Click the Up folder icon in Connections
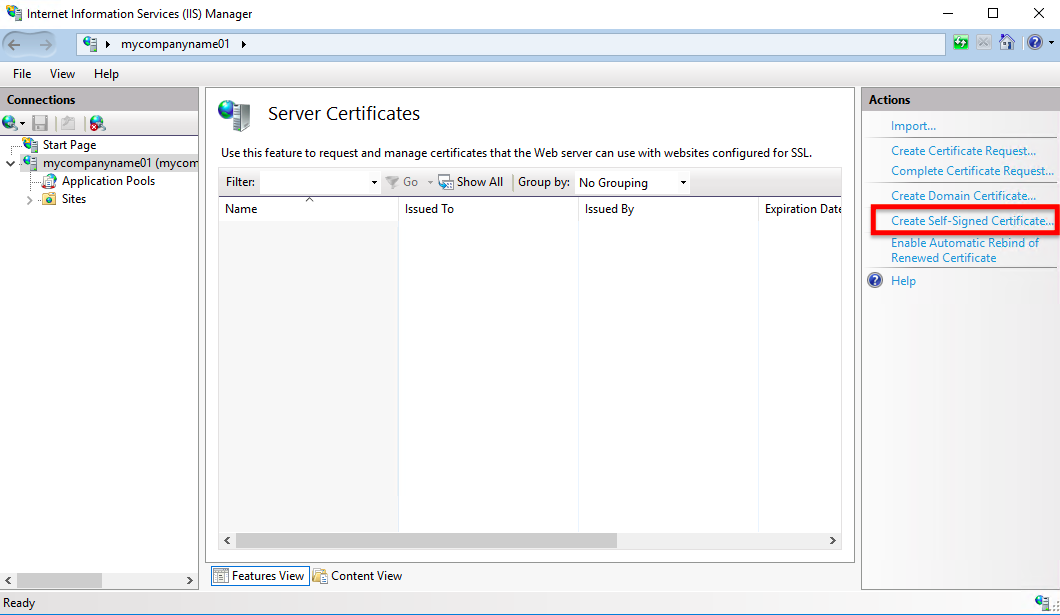The height and width of the screenshot is (615, 1060). click(x=68, y=123)
